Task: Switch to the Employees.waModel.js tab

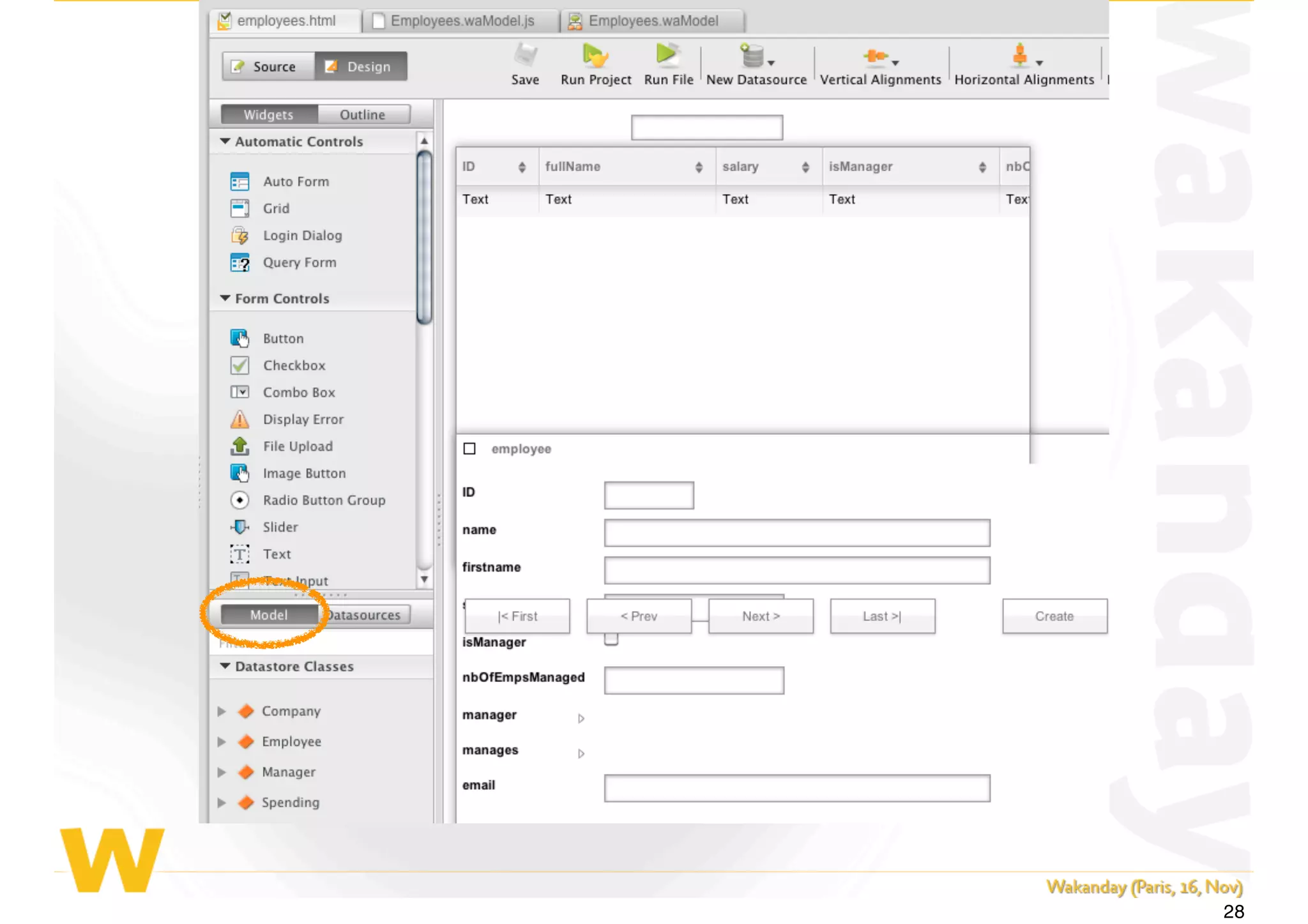Action: pyautogui.click(x=461, y=21)
